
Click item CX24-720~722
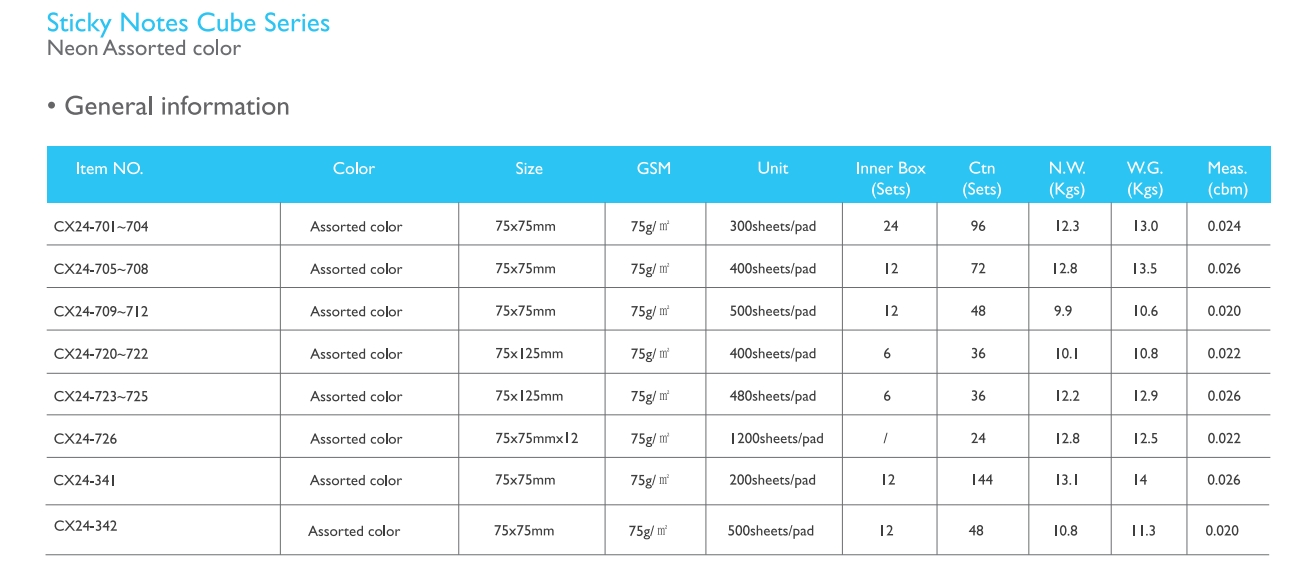(x=101, y=353)
